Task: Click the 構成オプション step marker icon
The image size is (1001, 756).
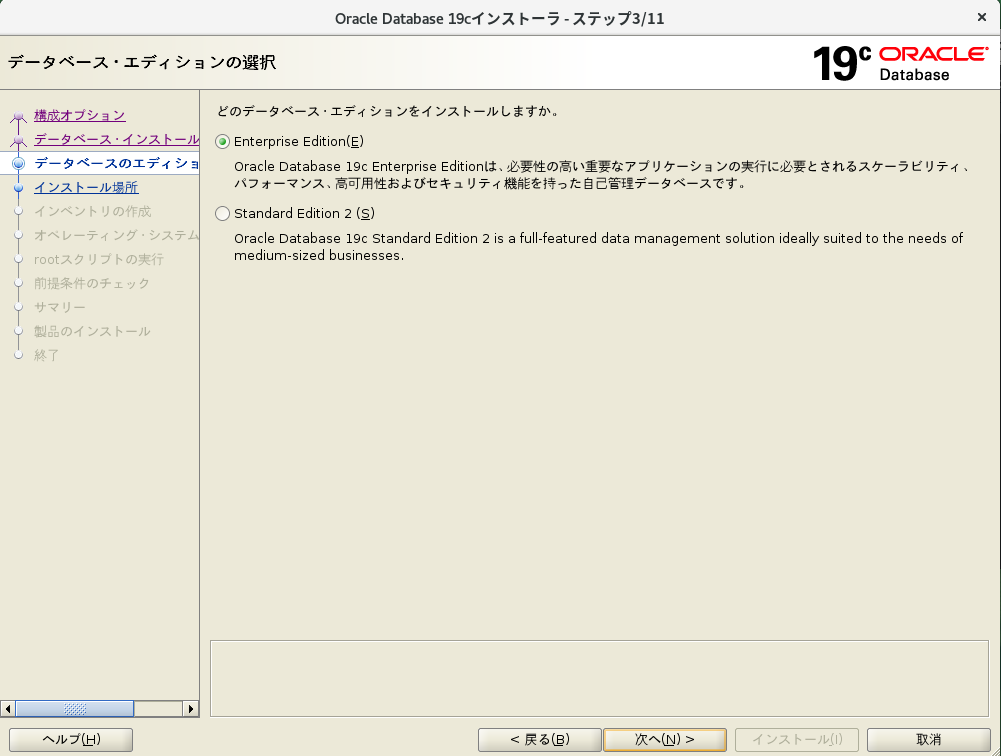Action: (x=18, y=118)
